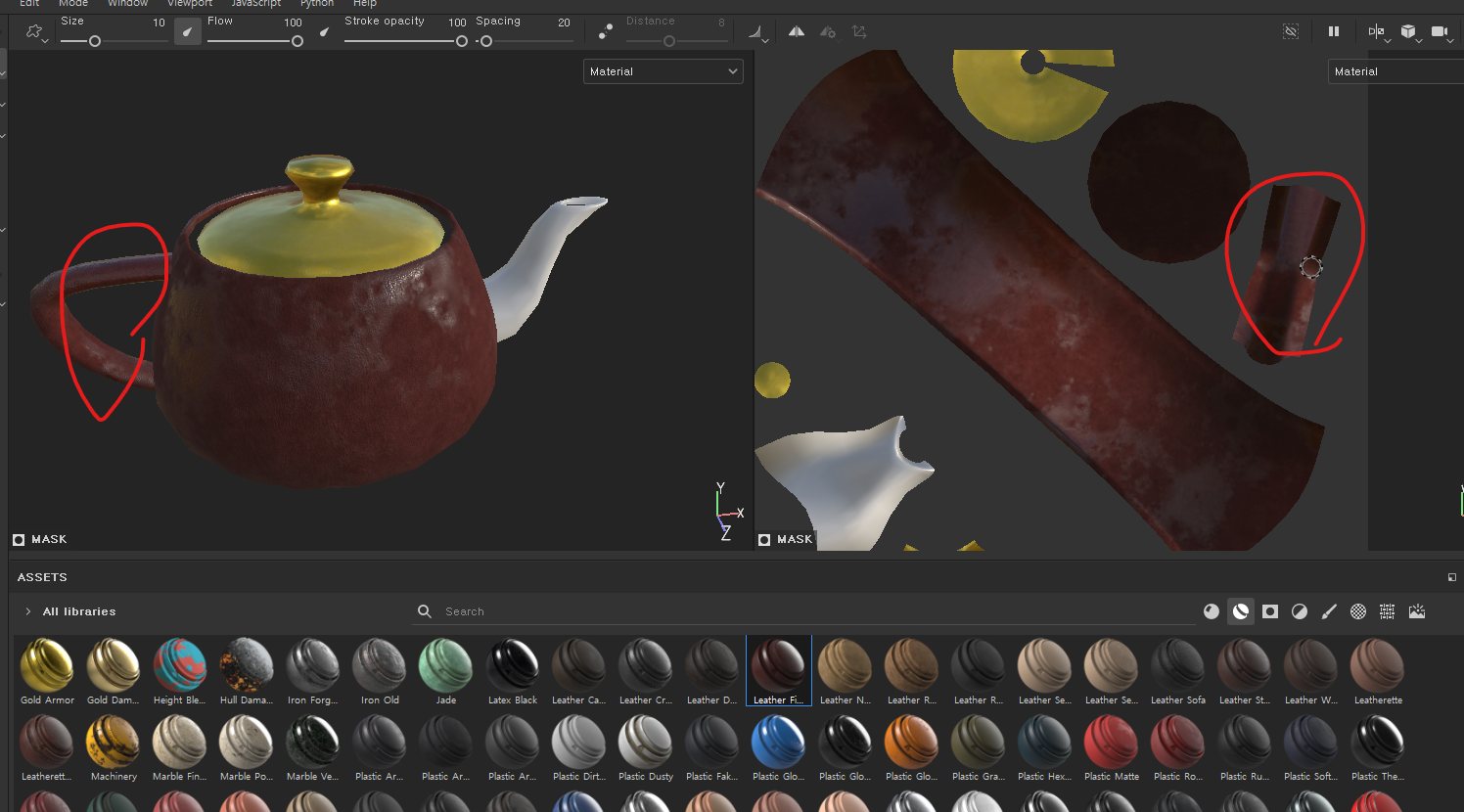Screen dimensions: 1464x812
Task: Select the Latex Black smart material
Action: [513, 671]
